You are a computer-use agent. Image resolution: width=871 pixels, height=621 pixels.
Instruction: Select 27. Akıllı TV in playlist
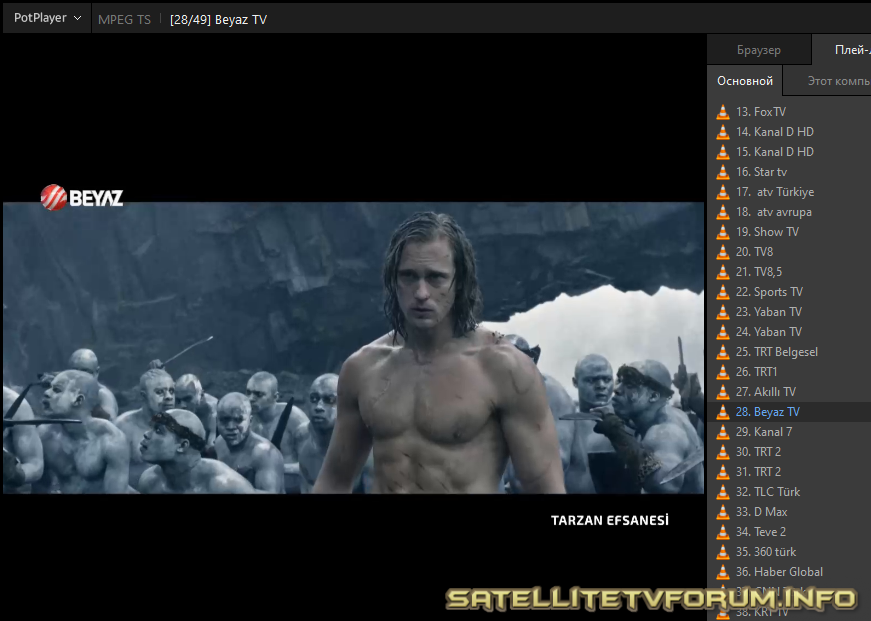(789, 392)
